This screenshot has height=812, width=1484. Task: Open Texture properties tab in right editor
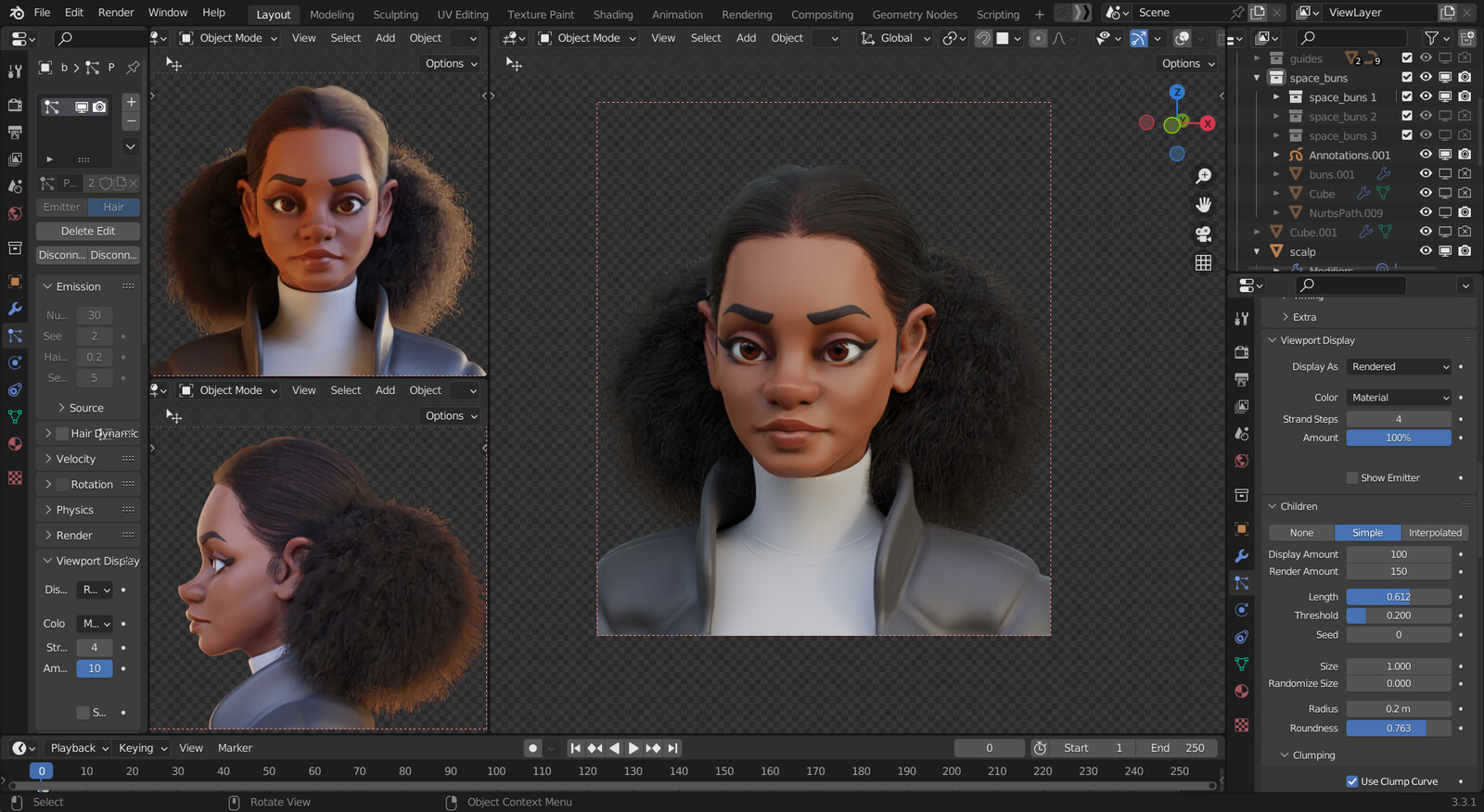(x=1242, y=725)
